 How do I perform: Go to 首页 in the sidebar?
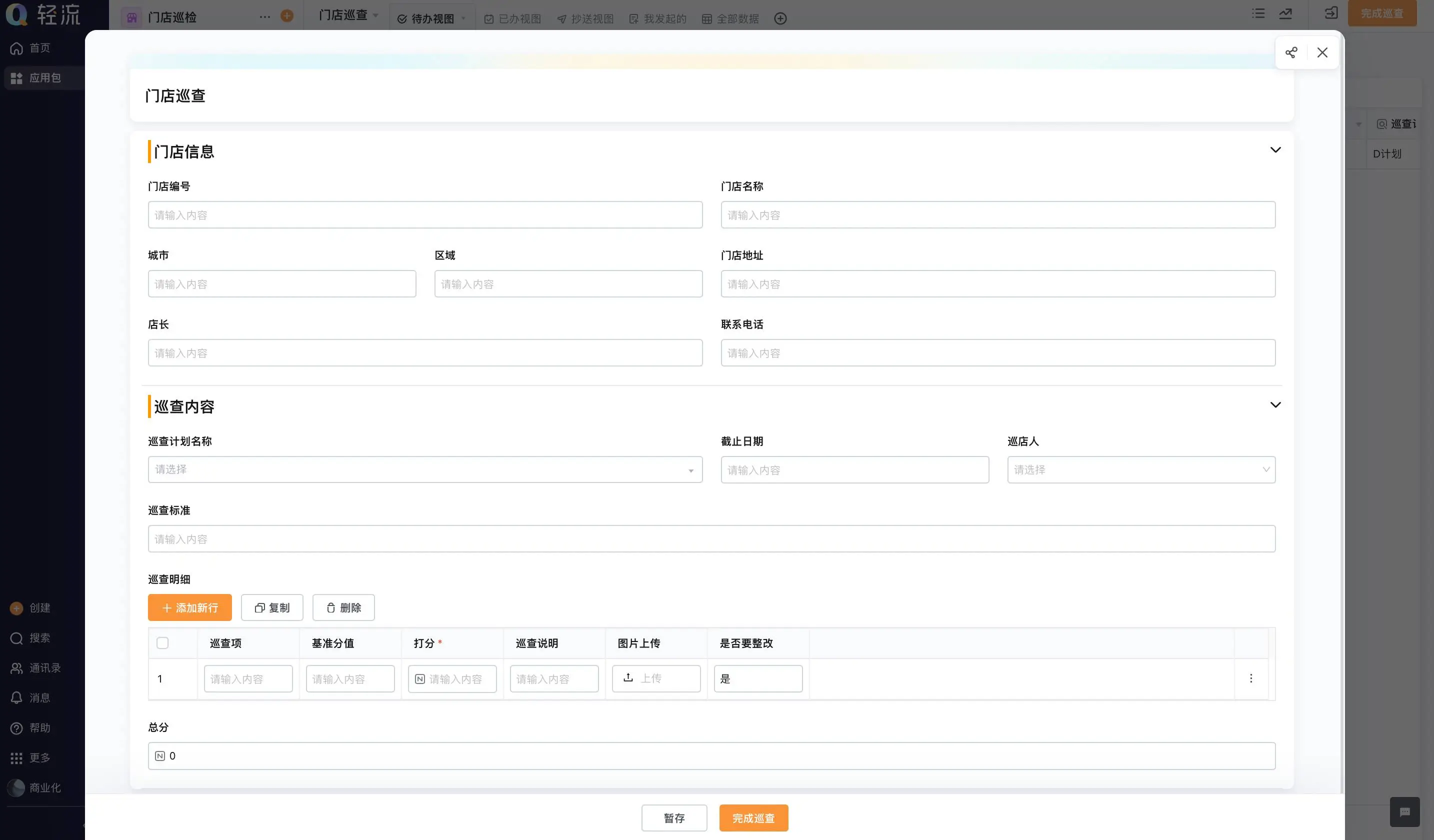30,48
